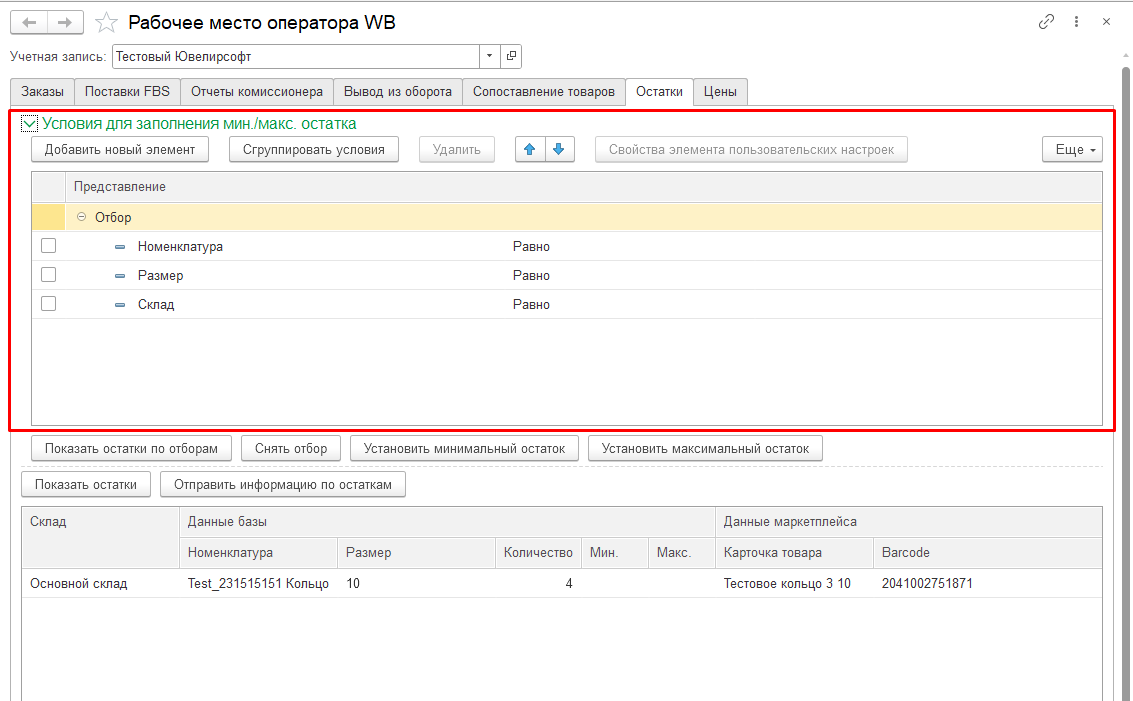Add page to favorites with star icon

(x=106, y=22)
